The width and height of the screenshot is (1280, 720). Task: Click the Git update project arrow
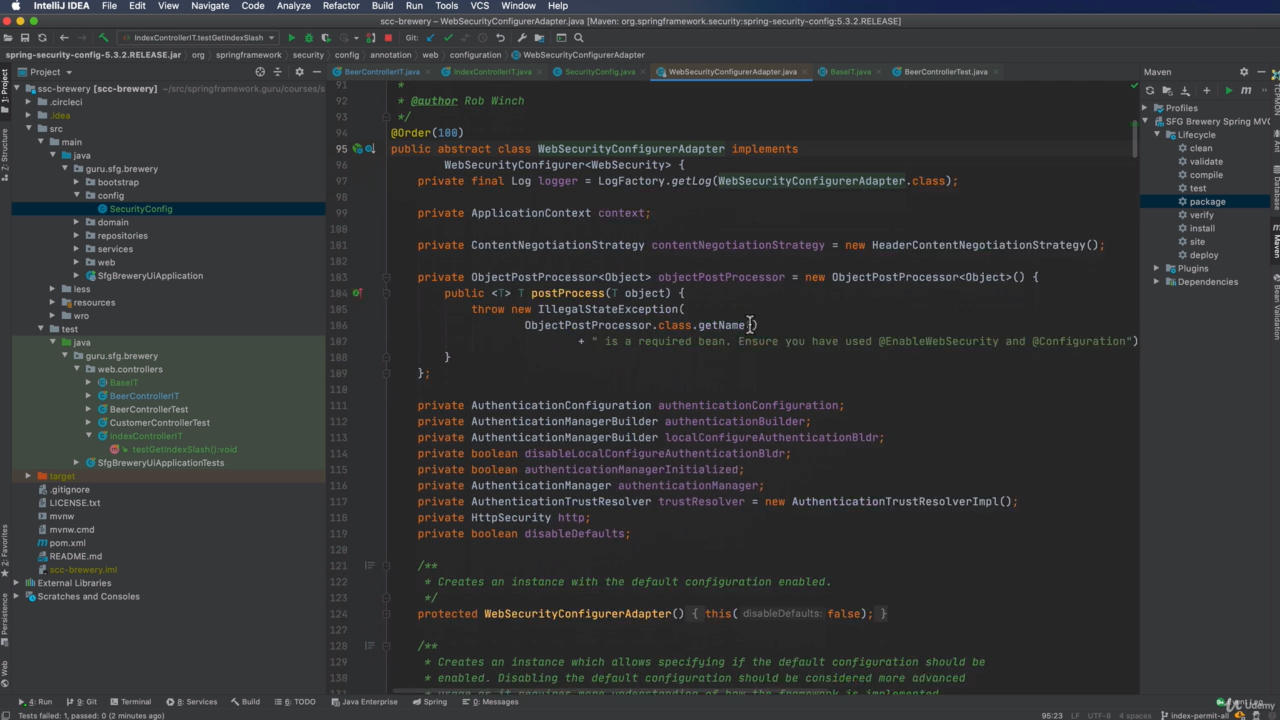click(430, 38)
